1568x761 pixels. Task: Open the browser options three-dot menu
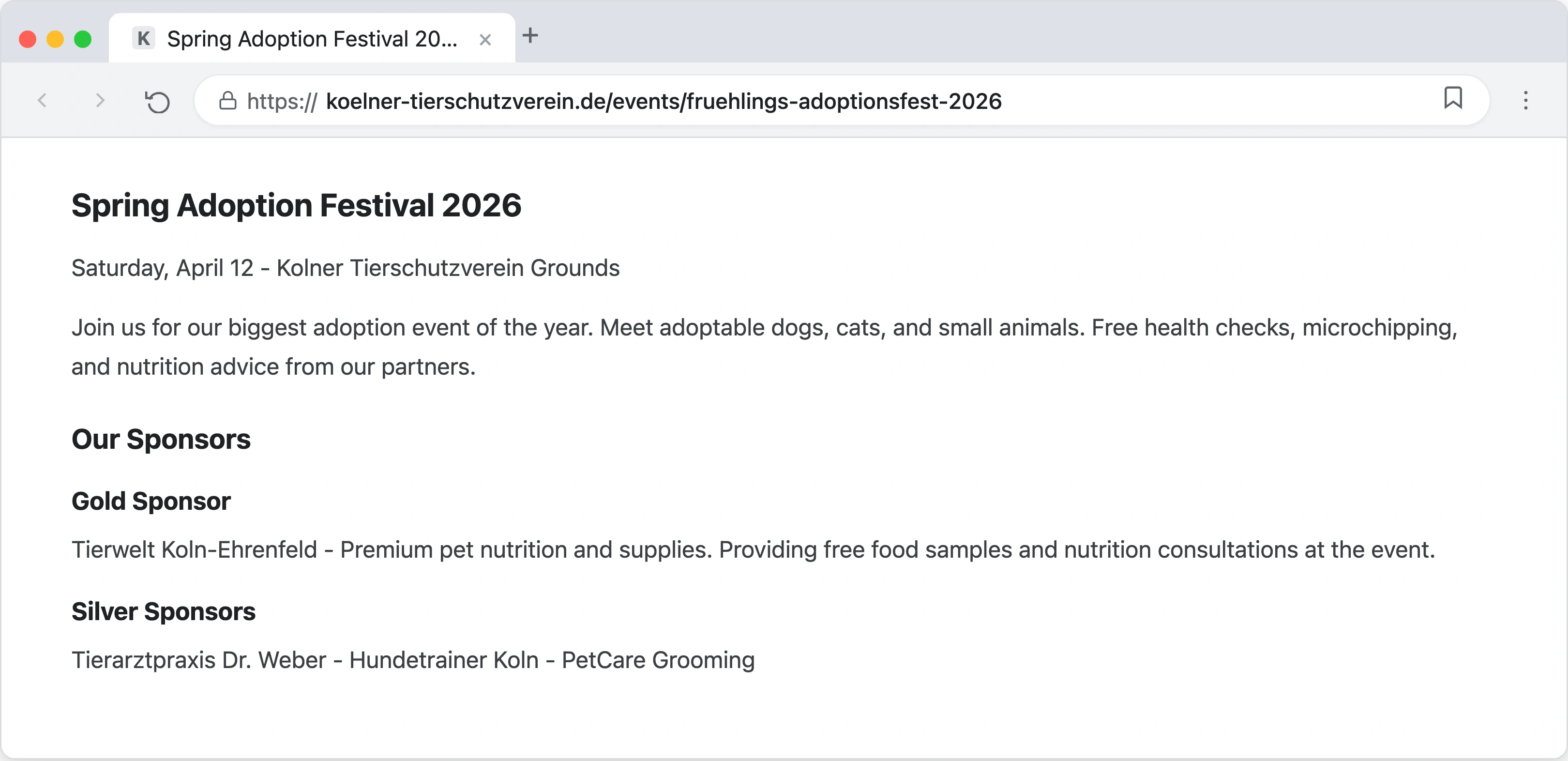[x=1525, y=101]
